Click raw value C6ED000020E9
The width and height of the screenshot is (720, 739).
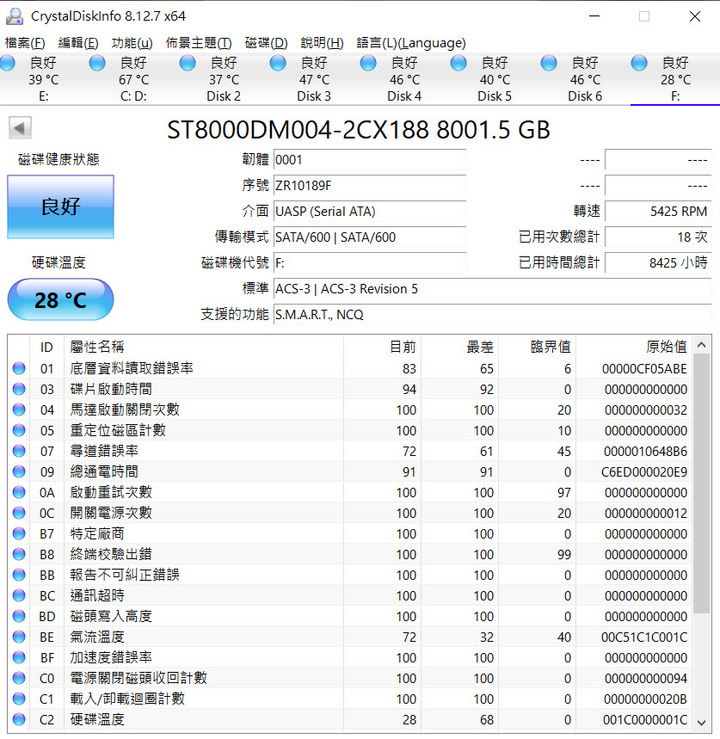point(644,472)
